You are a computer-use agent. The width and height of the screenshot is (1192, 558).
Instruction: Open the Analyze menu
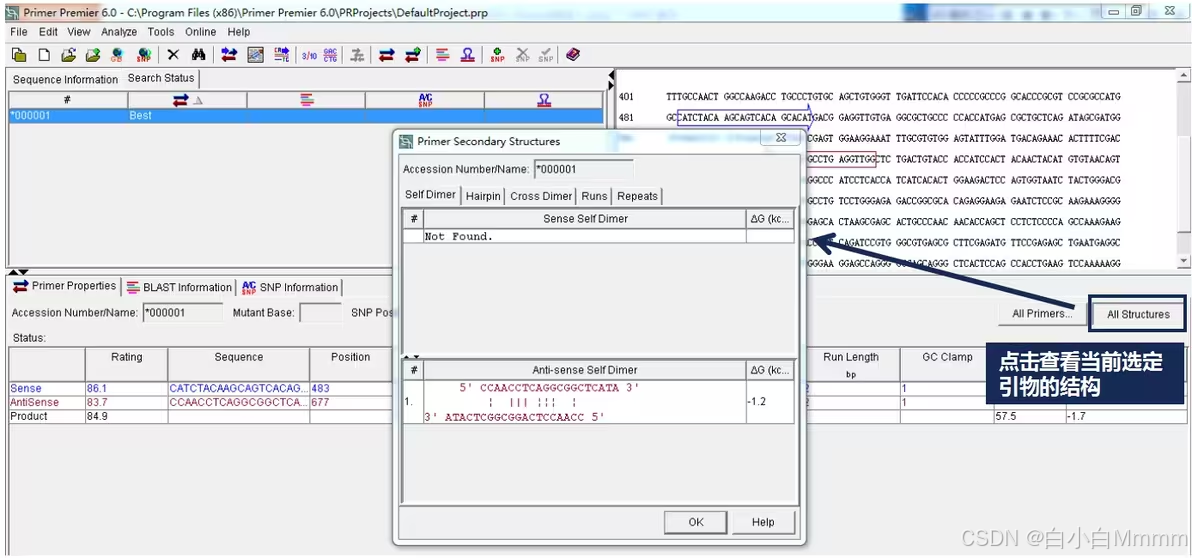119,32
